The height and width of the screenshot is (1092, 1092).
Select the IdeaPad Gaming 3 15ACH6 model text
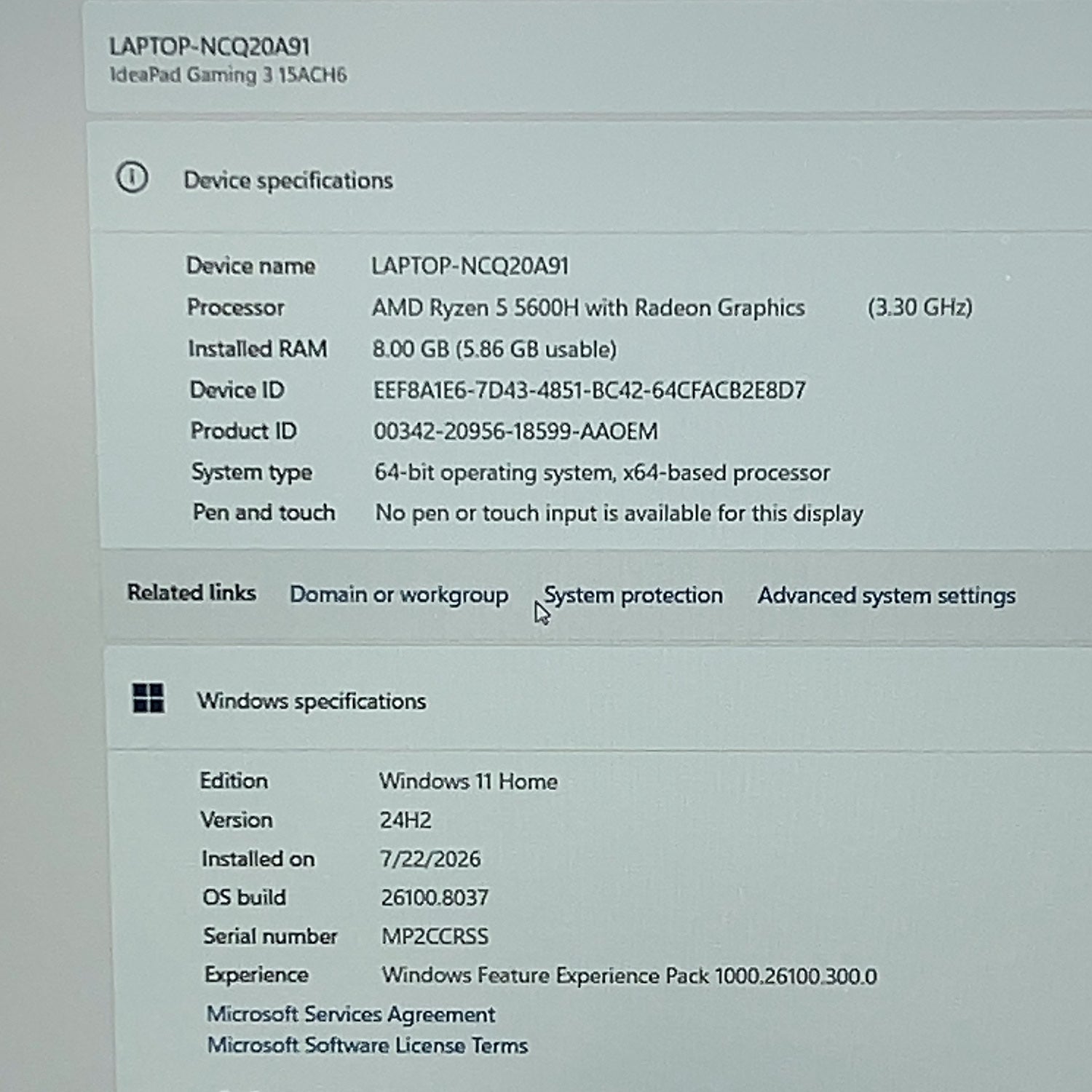click(x=228, y=75)
